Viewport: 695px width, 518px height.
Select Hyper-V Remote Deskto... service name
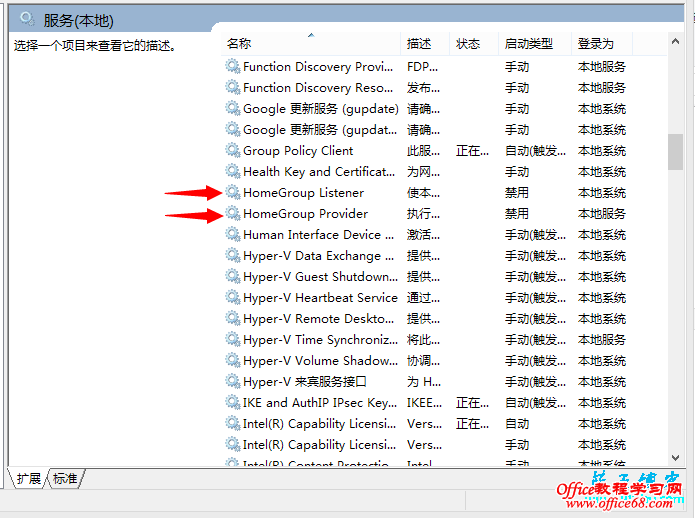click(x=318, y=319)
